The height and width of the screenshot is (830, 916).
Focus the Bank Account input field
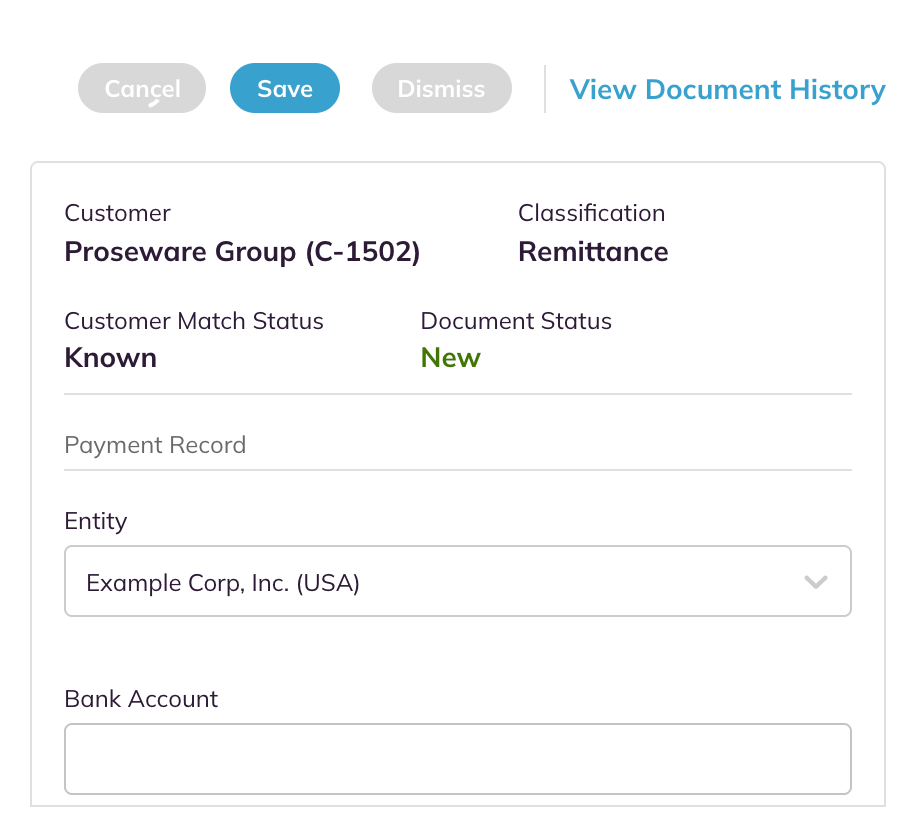coord(458,759)
